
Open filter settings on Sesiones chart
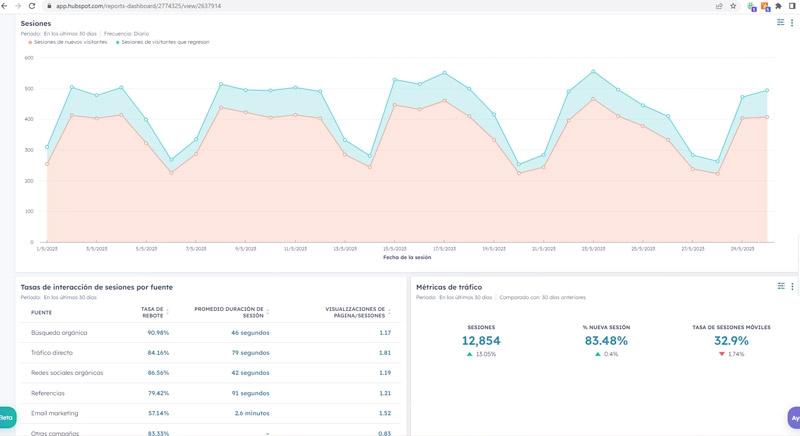(x=780, y=22)
